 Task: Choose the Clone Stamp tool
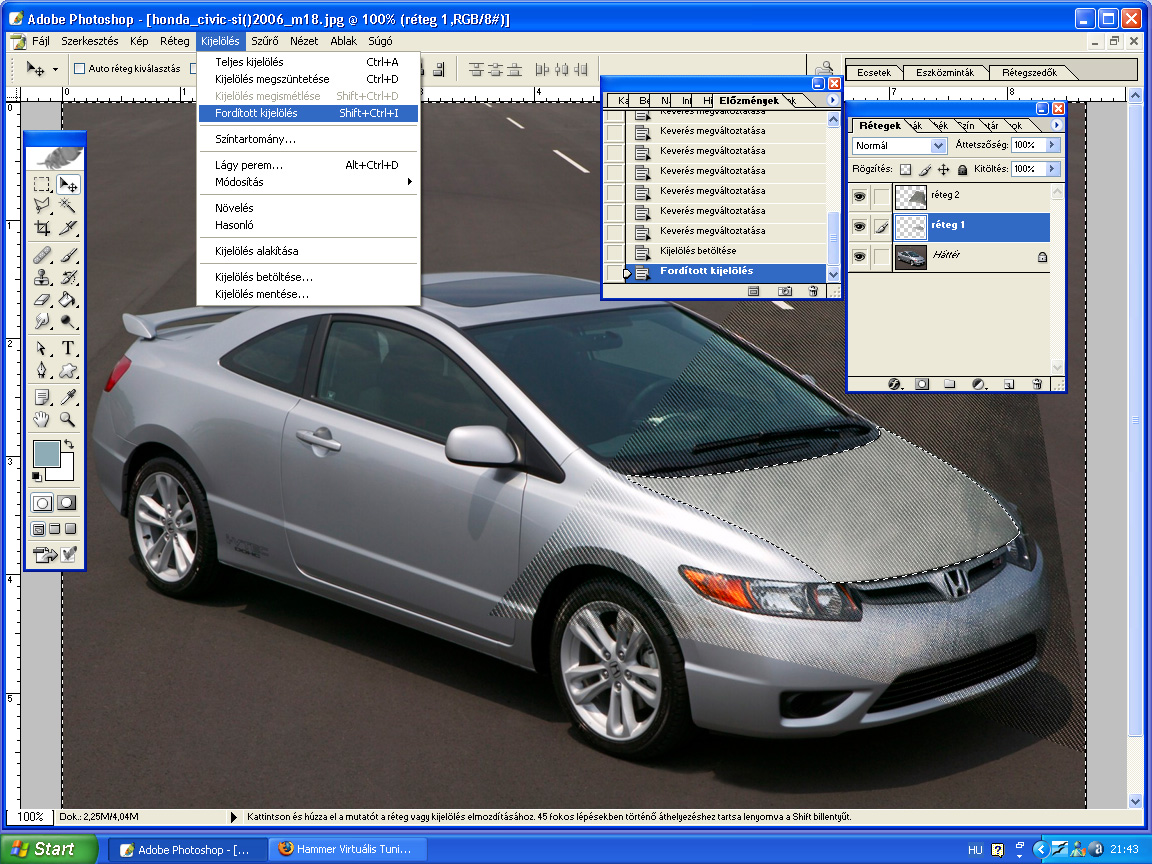(x=42, y=277)
